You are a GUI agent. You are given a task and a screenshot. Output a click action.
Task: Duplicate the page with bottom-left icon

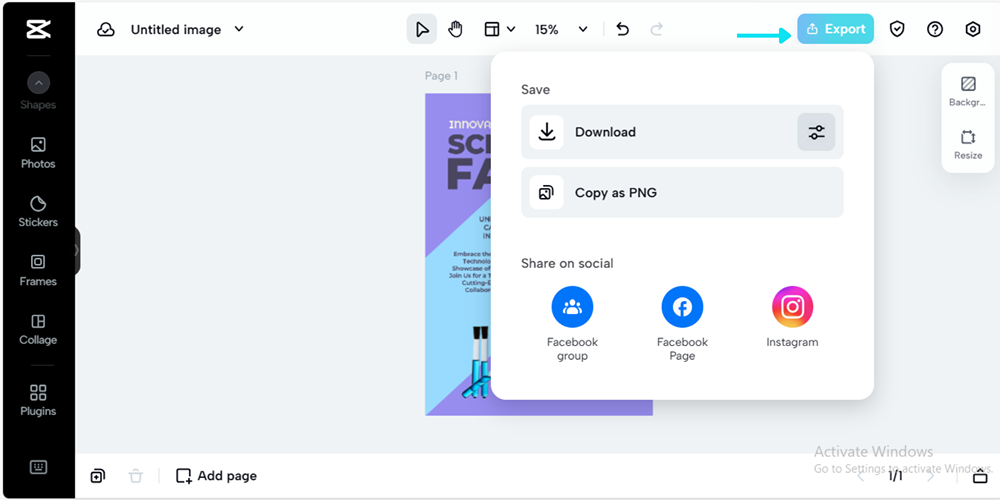pyautogui.click(x=98, y=476)
